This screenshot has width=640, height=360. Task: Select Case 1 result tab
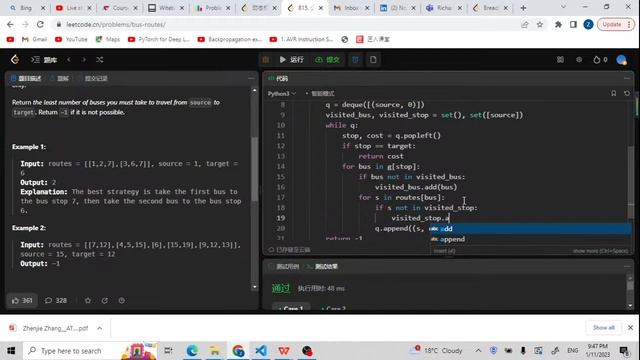pyautogui.click(x=291, y=308)
